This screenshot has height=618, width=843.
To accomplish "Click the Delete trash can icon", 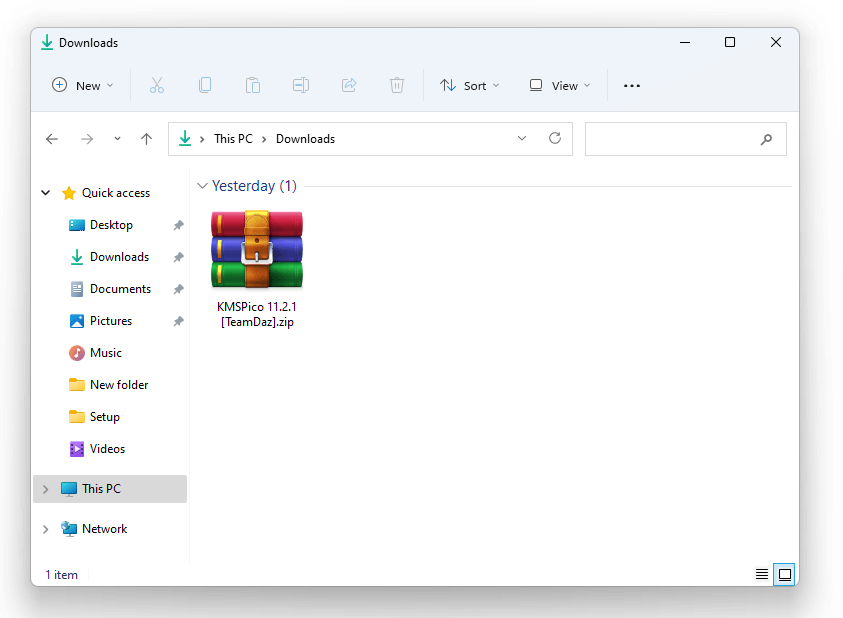I will pos(397,86).
